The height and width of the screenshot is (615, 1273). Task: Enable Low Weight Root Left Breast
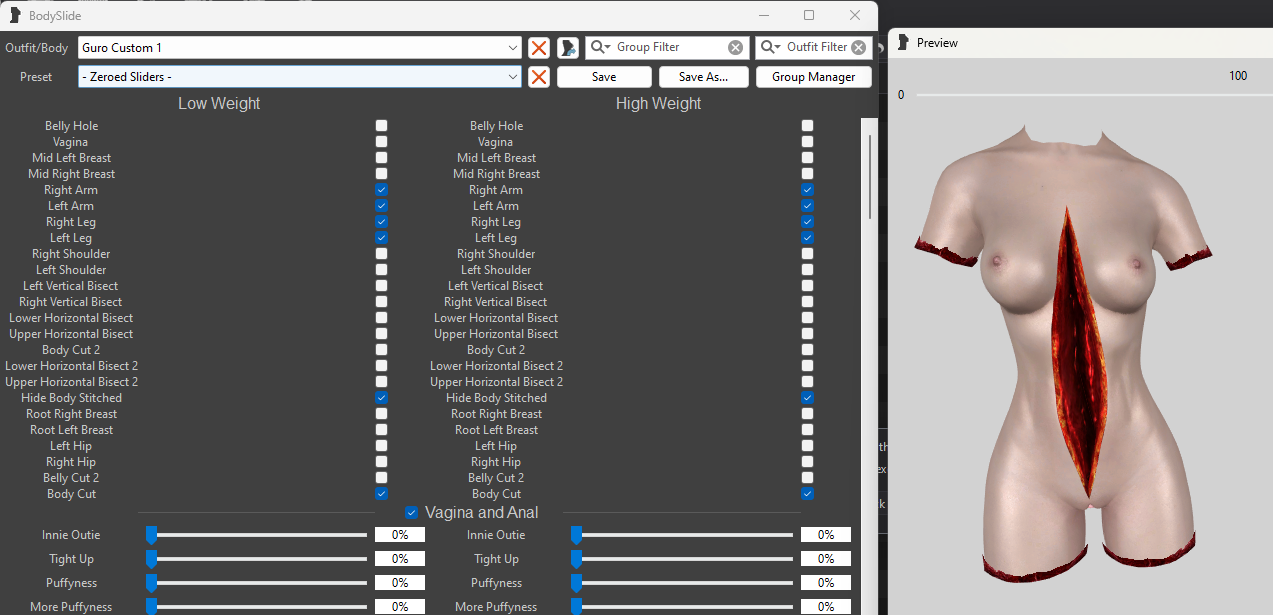coord(381,430)
